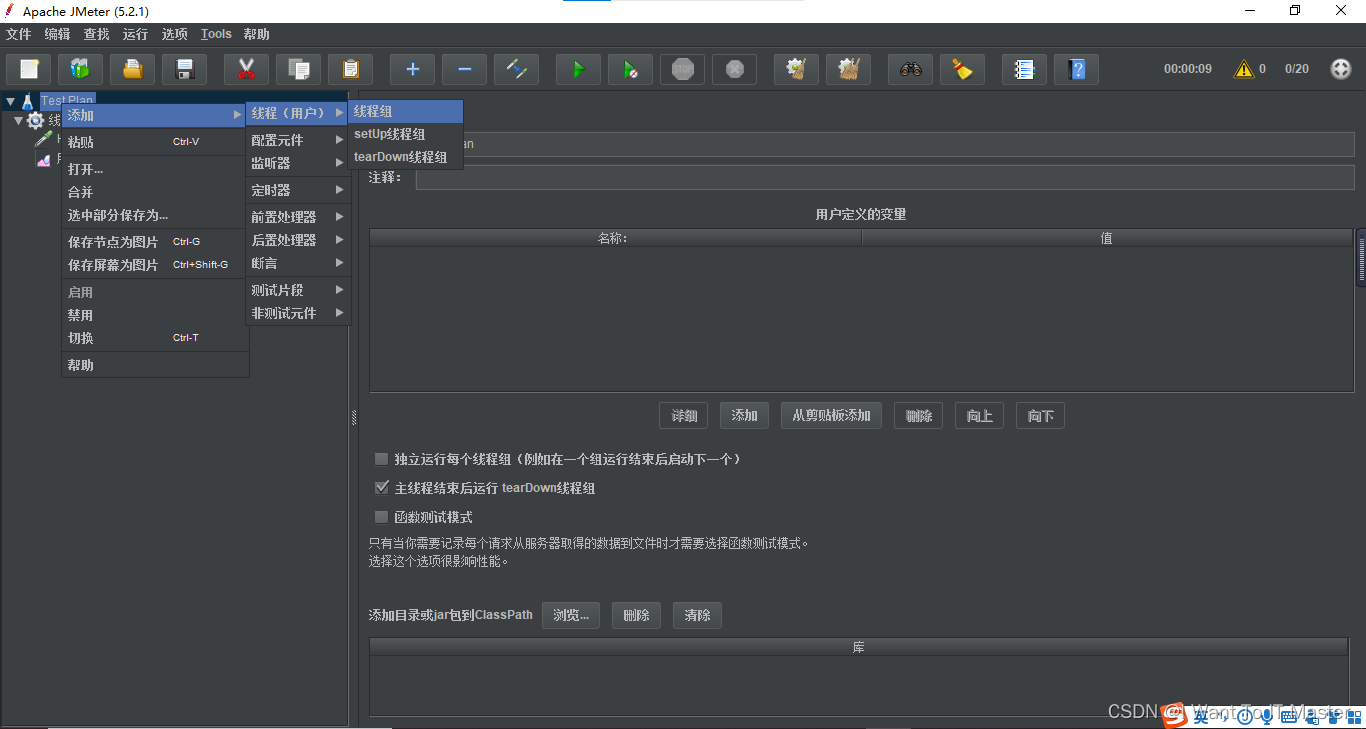The image size is (1366, 729).
Task: Select 帮助 in the context menu
Action: [155, 365]
